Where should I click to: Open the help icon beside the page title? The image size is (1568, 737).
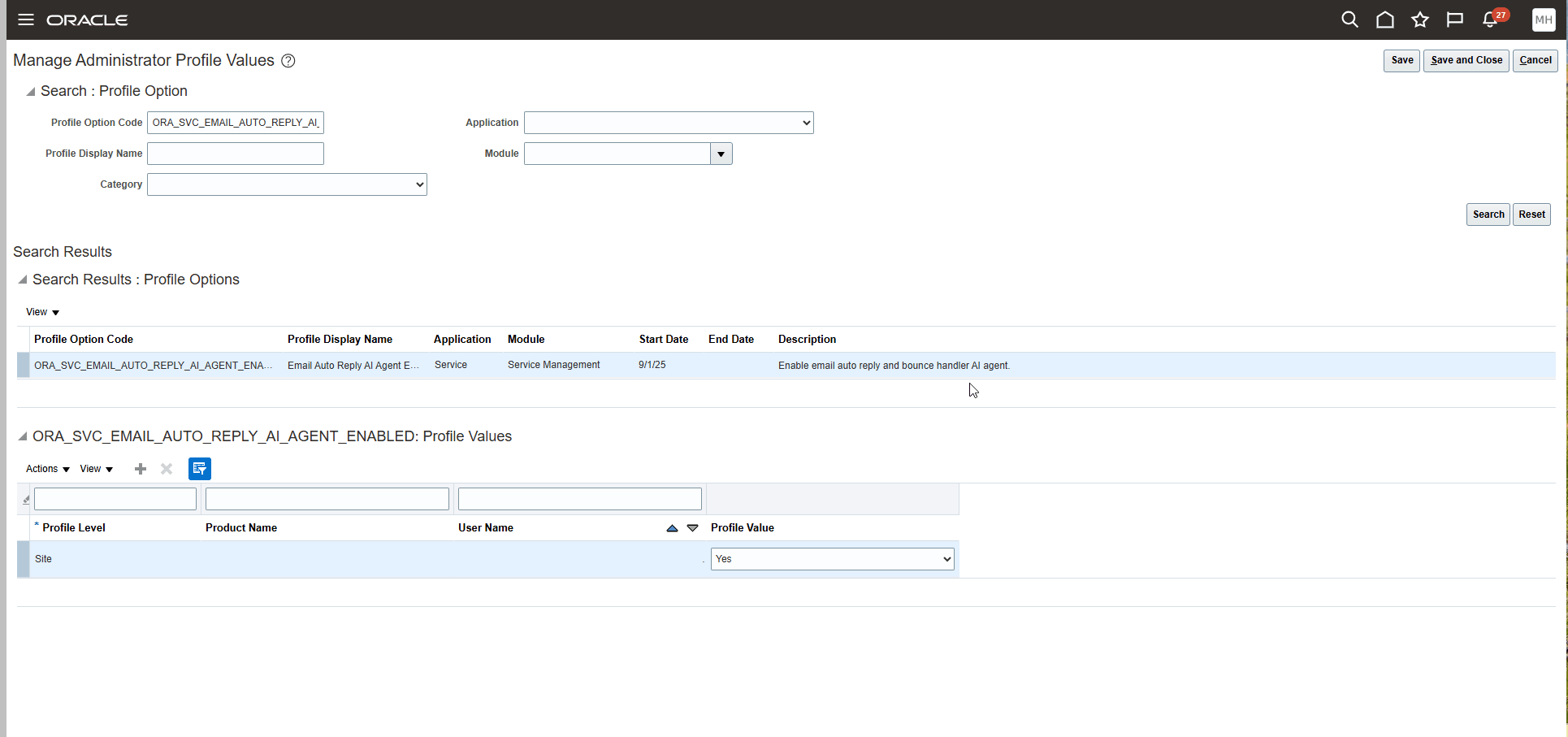(x=288, y=60)
